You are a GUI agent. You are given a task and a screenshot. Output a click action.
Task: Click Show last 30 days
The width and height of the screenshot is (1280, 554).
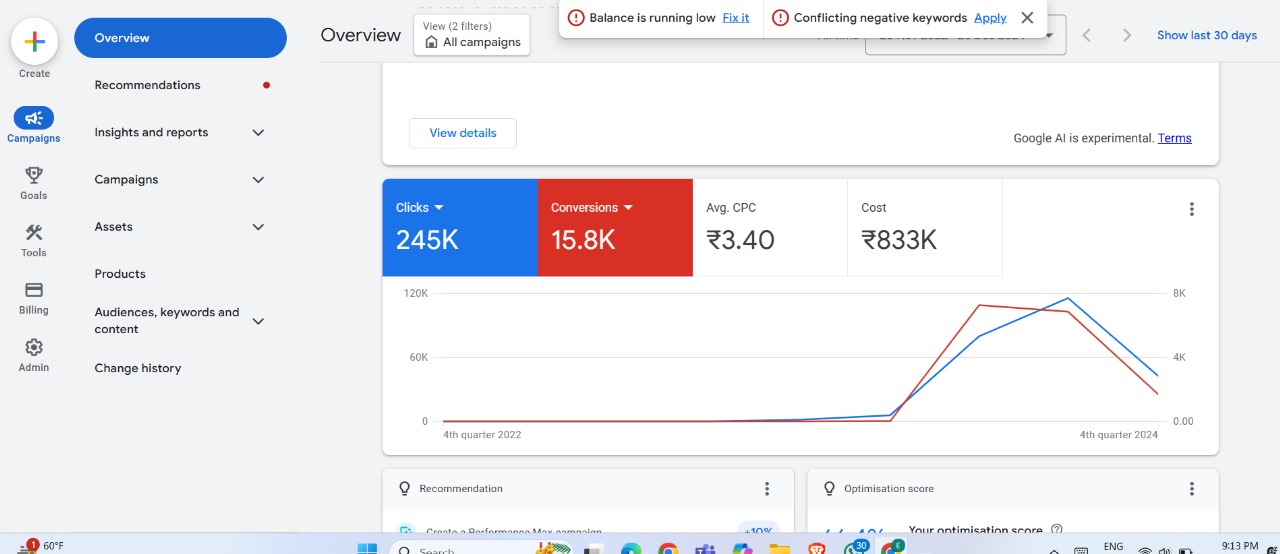pos(1206,35)
